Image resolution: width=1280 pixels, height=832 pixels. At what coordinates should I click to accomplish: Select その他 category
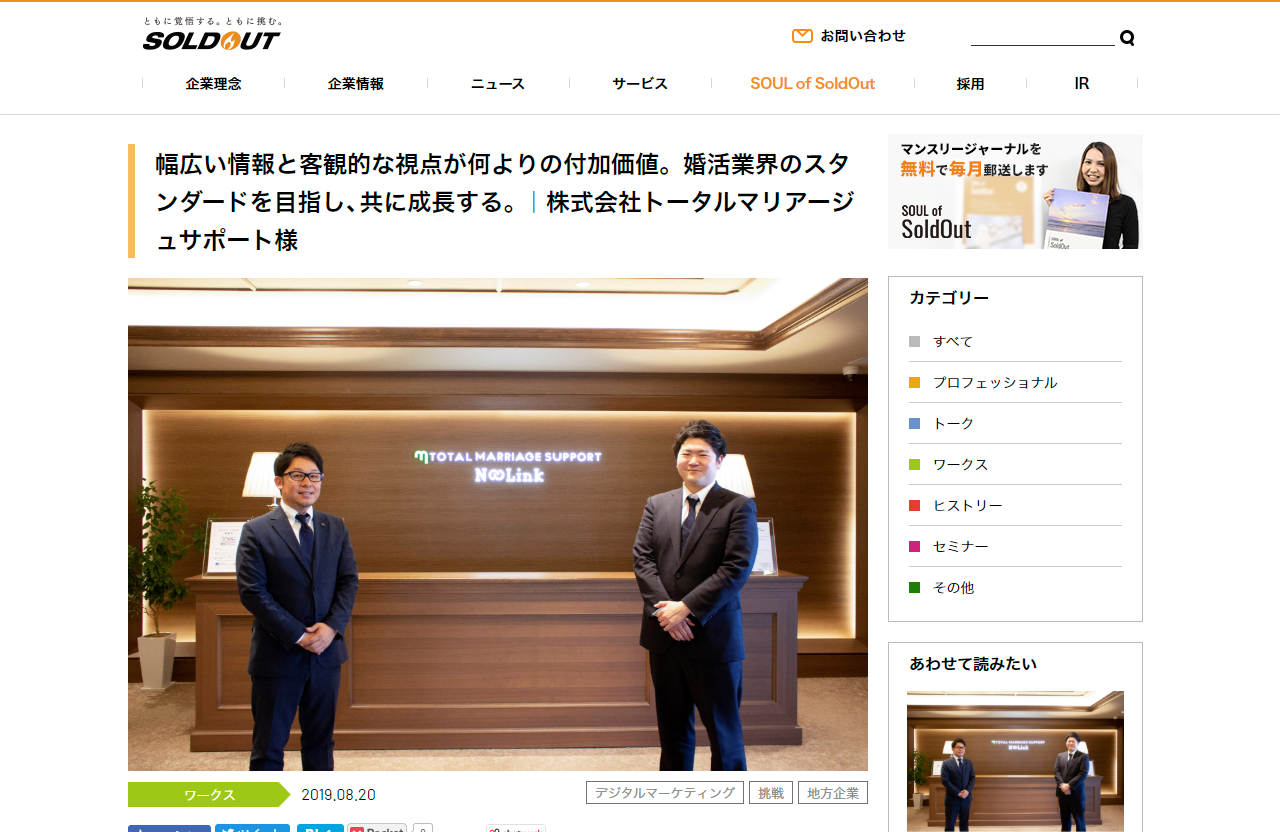pos(953,587)
